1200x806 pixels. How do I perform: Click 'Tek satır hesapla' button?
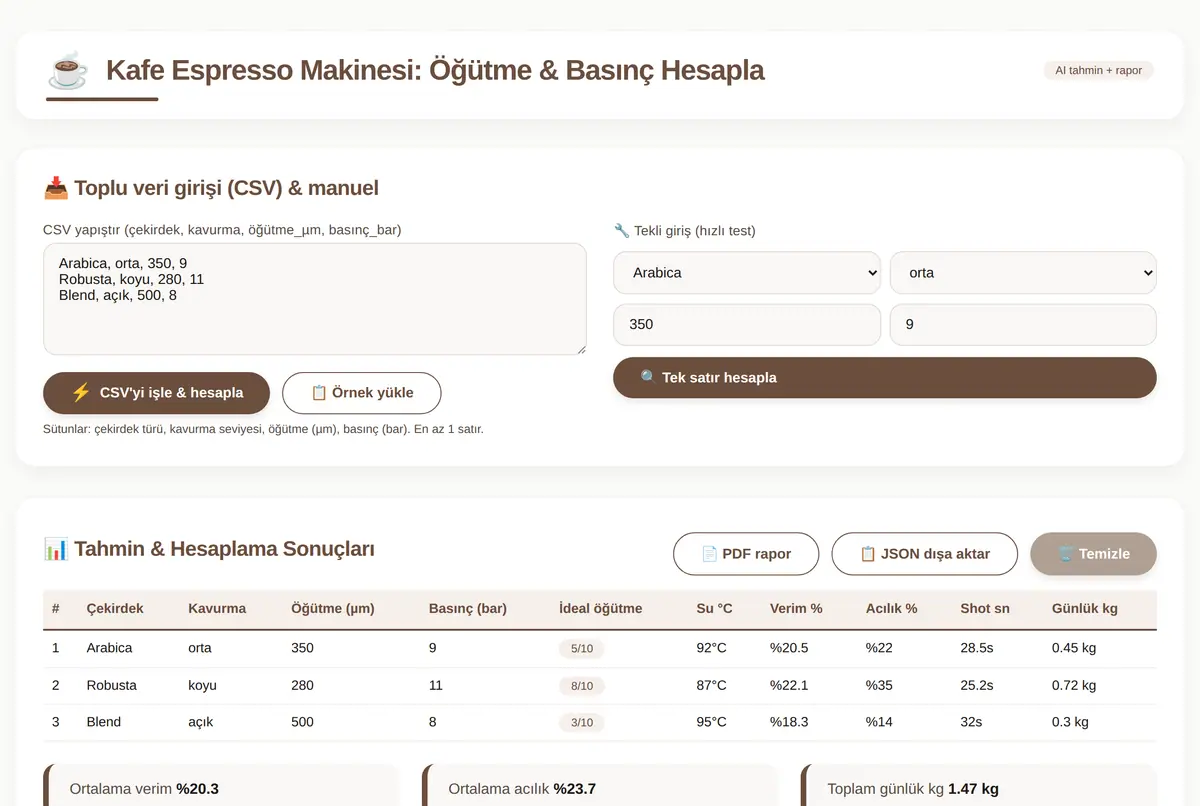click(885, 378)
